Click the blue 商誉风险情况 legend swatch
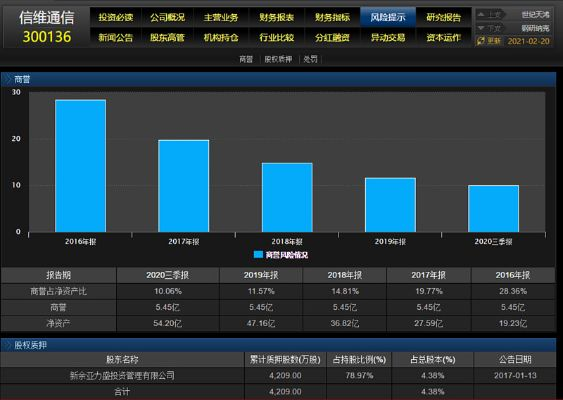This screenshot has height=400, width=563. tap(258, 255)
